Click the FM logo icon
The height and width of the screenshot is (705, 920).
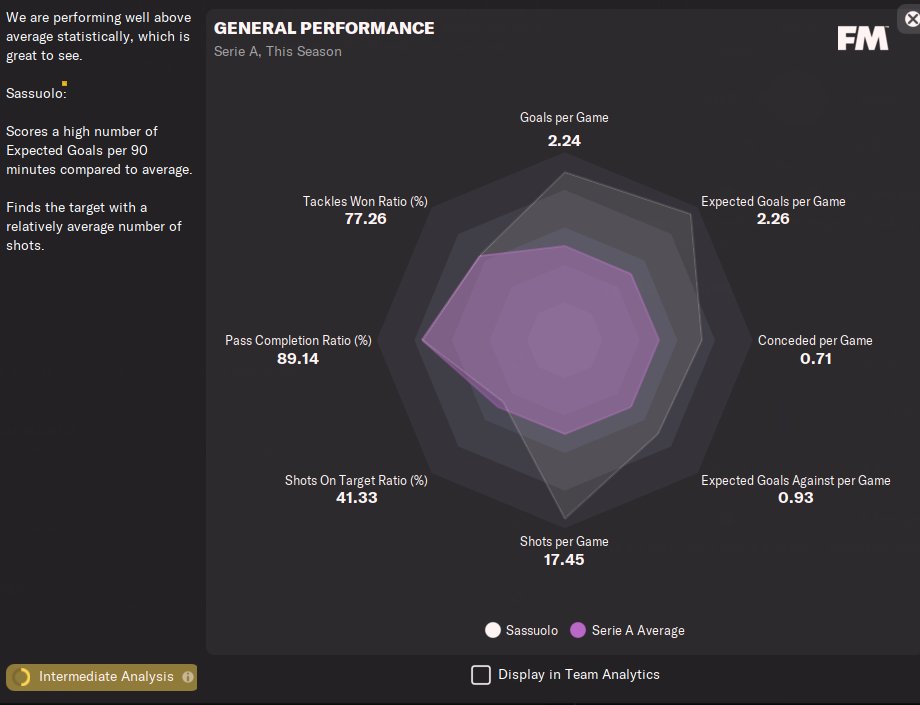[863, 38]
